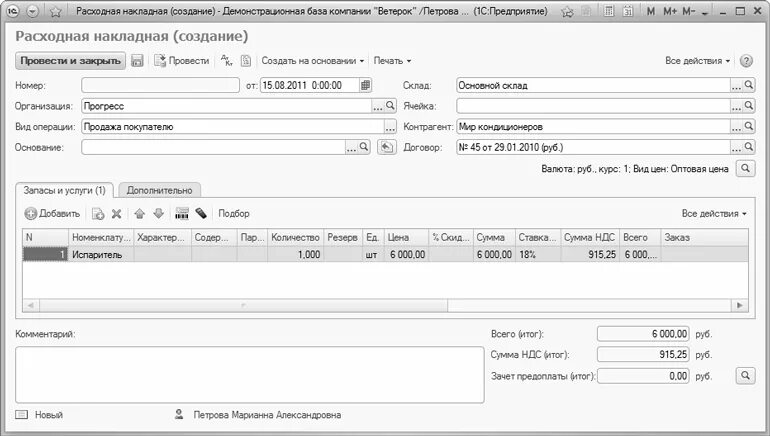Click the barcode search icon
Viewport: 770px width, 436px height.
pos(182,214)
